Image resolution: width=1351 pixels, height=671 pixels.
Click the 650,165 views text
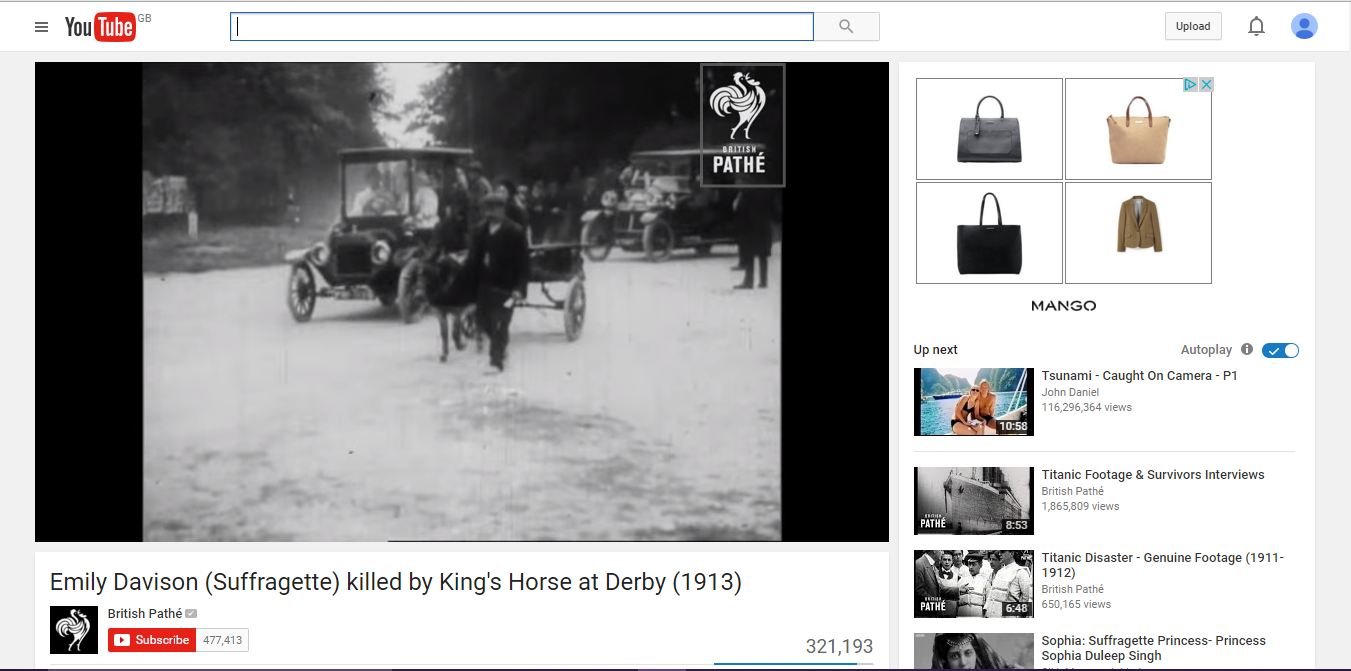click(1076, 604)
